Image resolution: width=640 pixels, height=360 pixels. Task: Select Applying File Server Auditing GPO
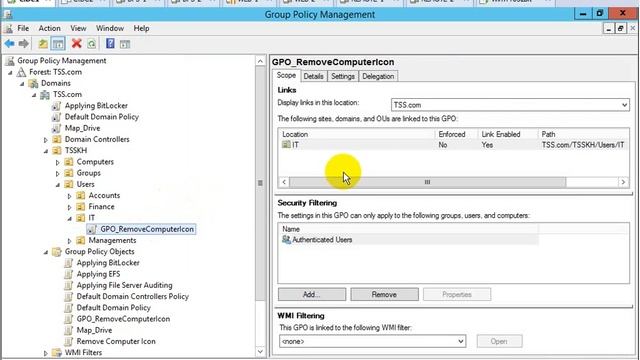(124, 285)
